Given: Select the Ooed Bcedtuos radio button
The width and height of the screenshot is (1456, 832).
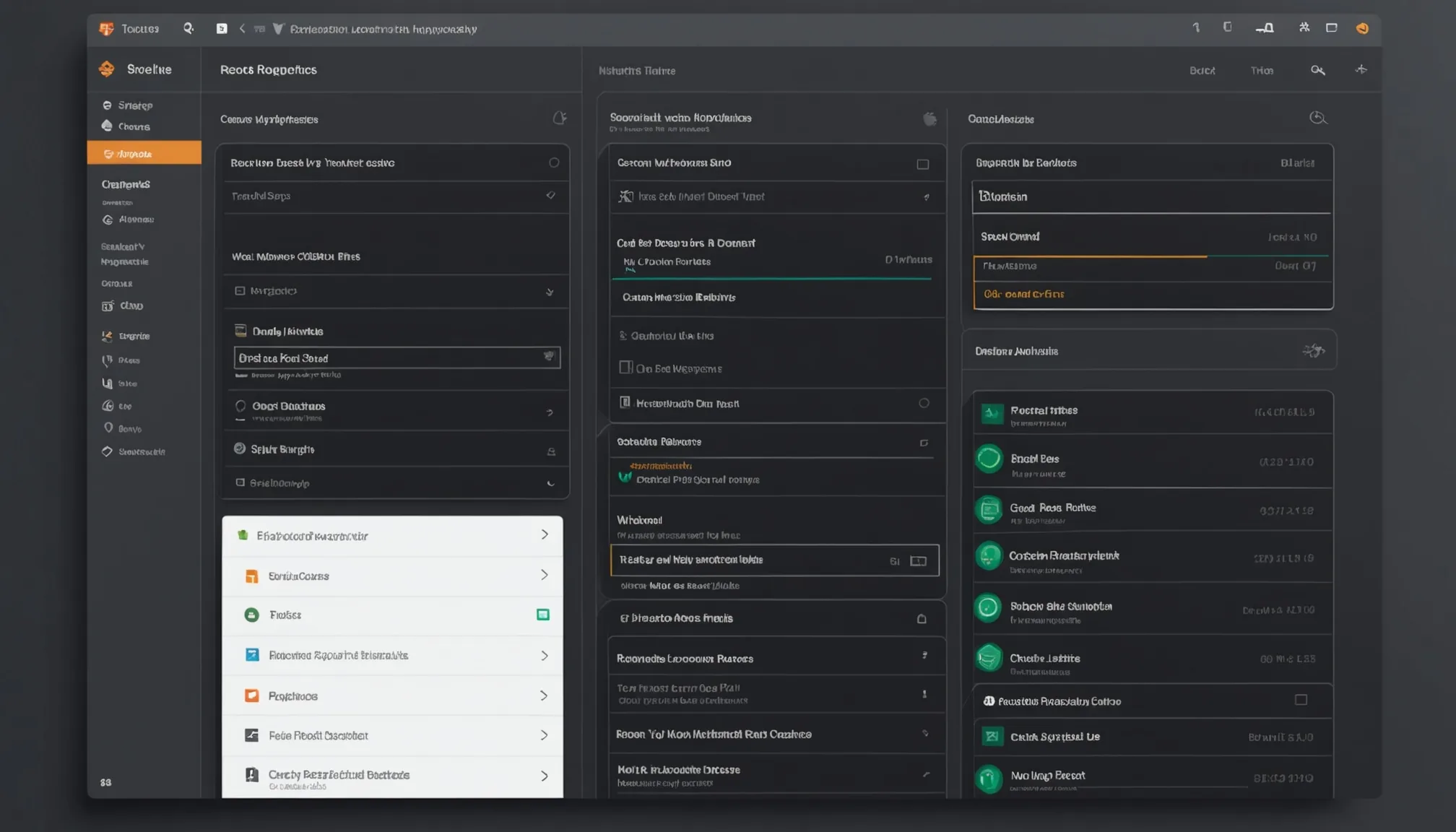Looking at the screenshot, I should tap(240, 406).
